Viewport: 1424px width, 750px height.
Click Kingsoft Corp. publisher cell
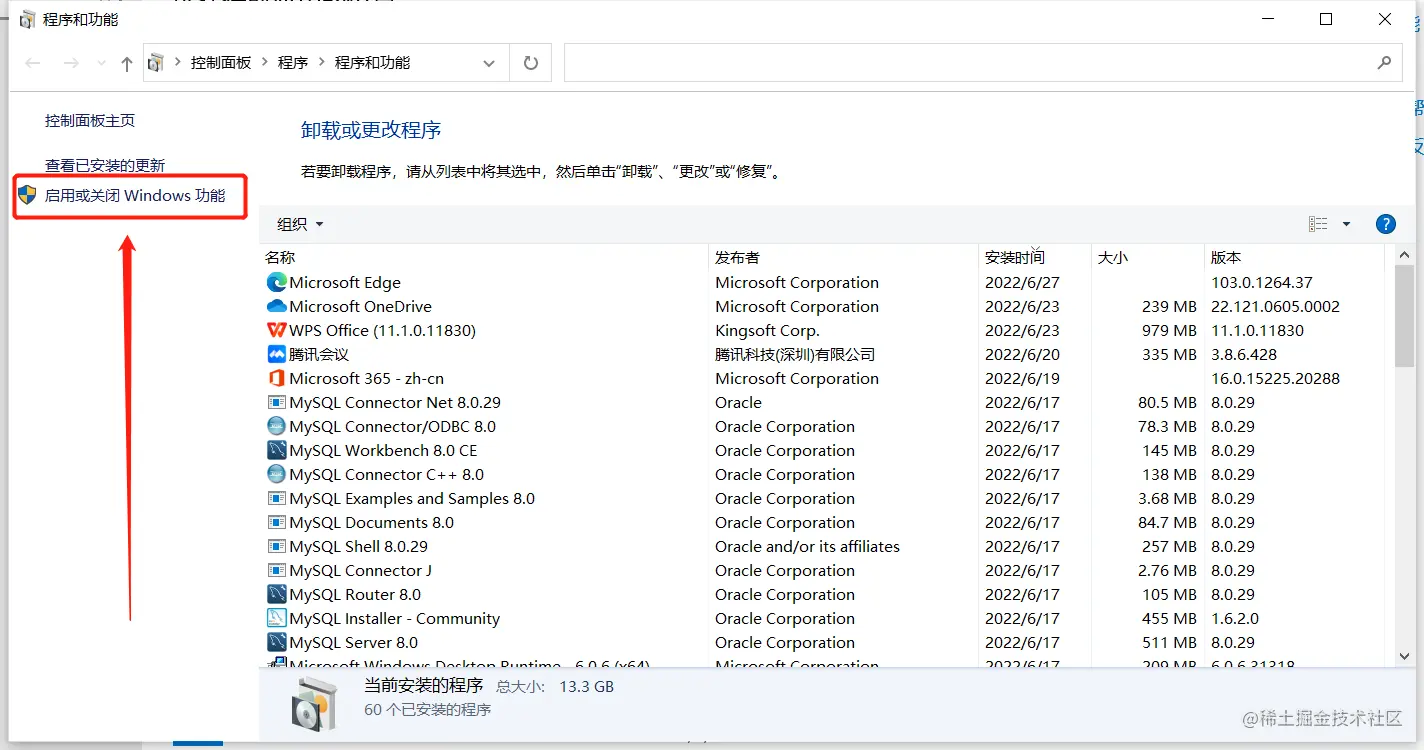[x=767, y=331]
